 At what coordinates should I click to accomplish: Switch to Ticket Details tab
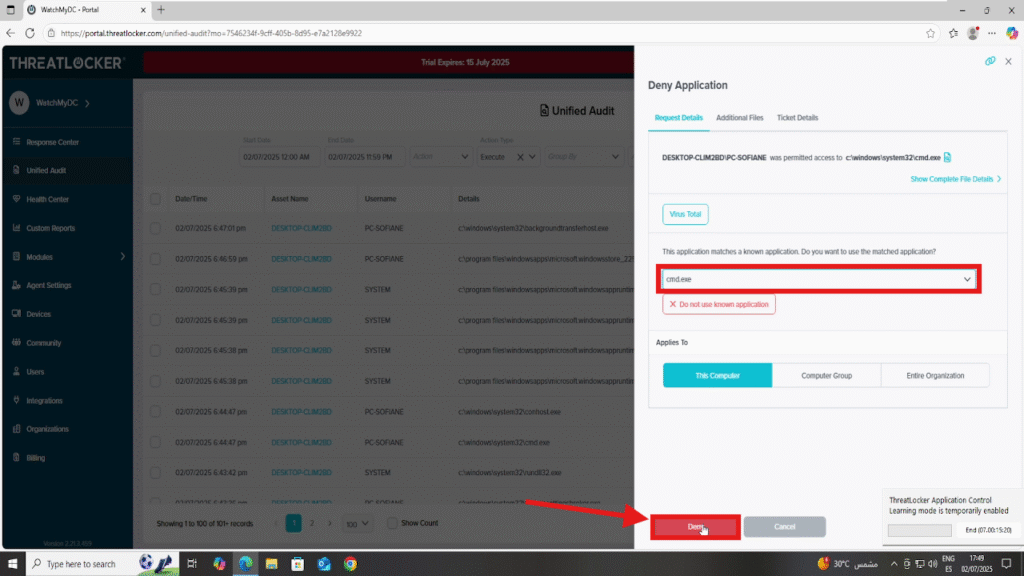pos(797,118)
